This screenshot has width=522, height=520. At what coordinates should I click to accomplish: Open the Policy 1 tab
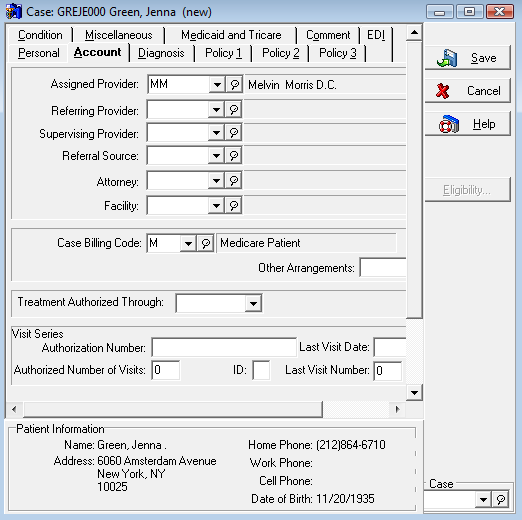point(223,53)
